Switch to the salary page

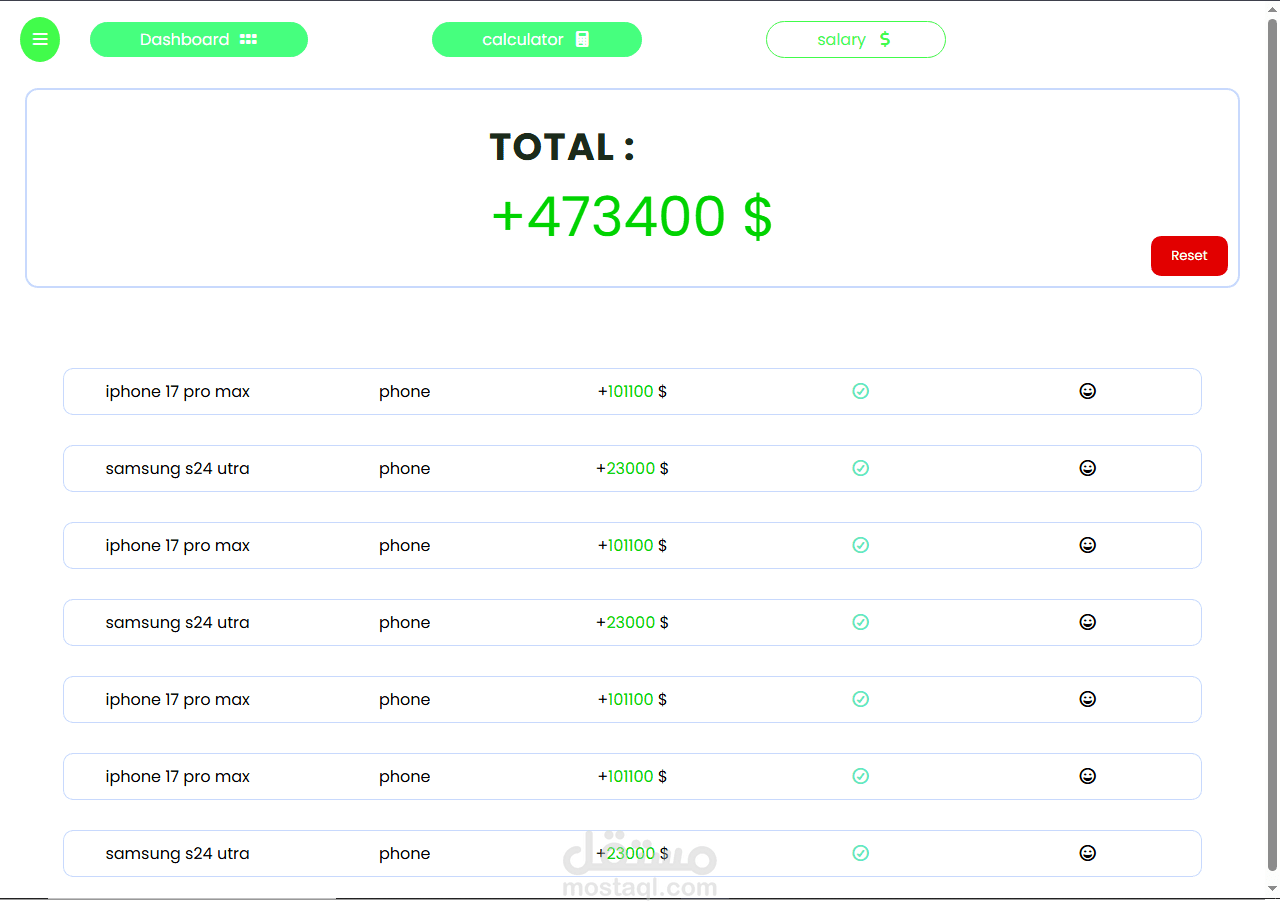tap(856, 40)
